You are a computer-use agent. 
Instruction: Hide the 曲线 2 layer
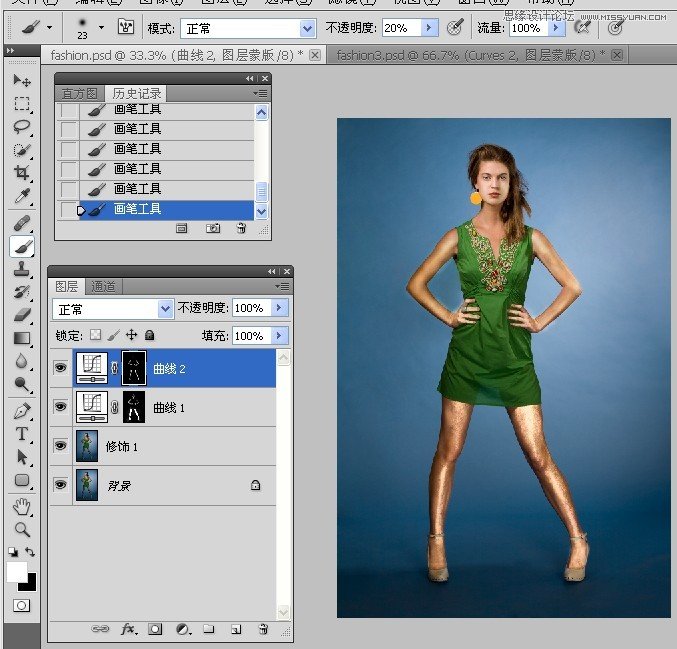(x=61, y=369)
